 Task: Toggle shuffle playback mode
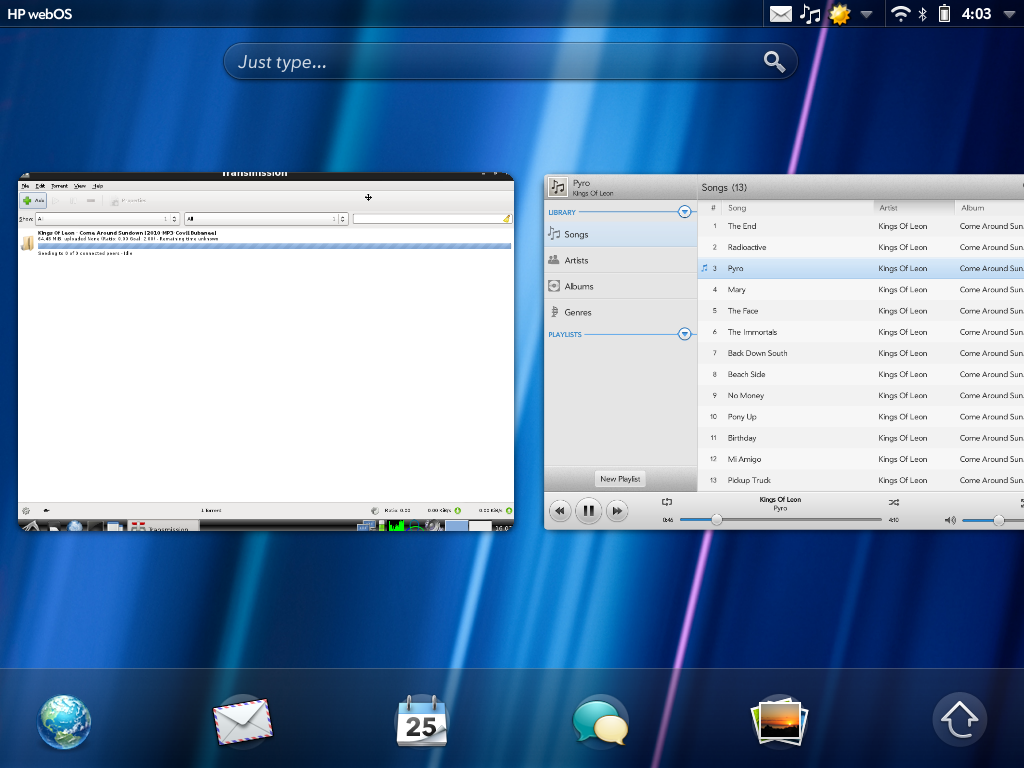point(893,501)
